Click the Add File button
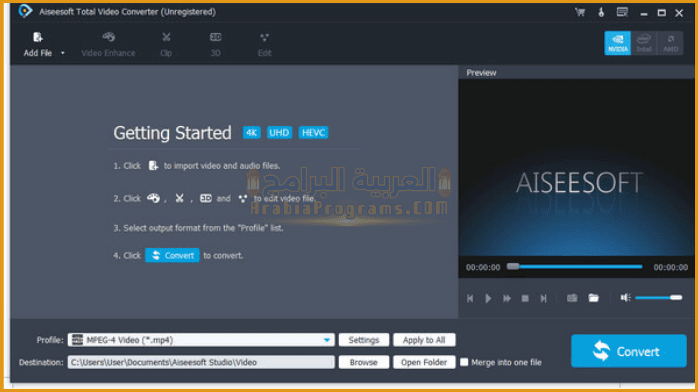Screen dimensions: 698x392 click(x=38, y=44)
